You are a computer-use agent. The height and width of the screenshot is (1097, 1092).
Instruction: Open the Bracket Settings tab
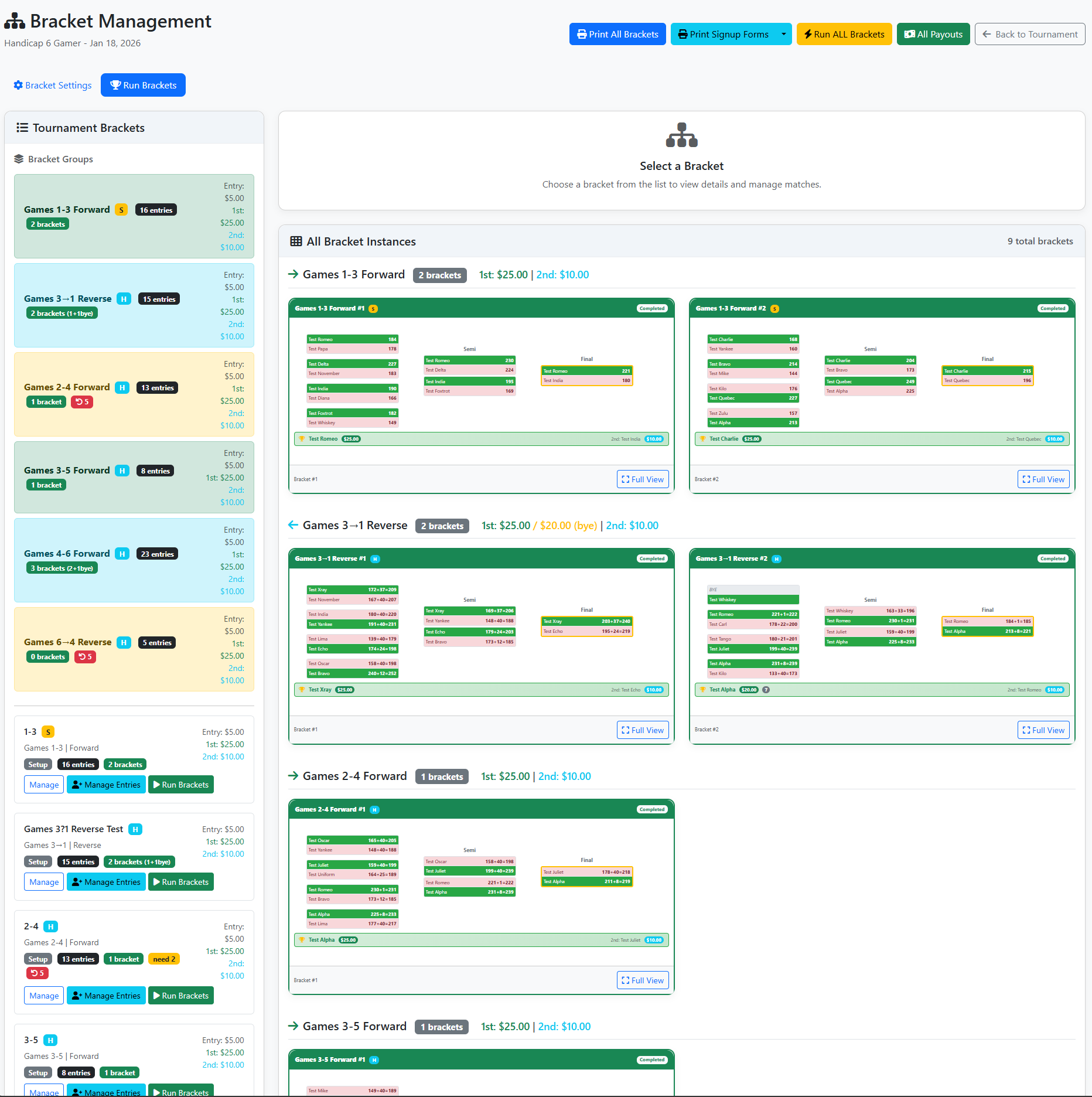click(53, 85)
